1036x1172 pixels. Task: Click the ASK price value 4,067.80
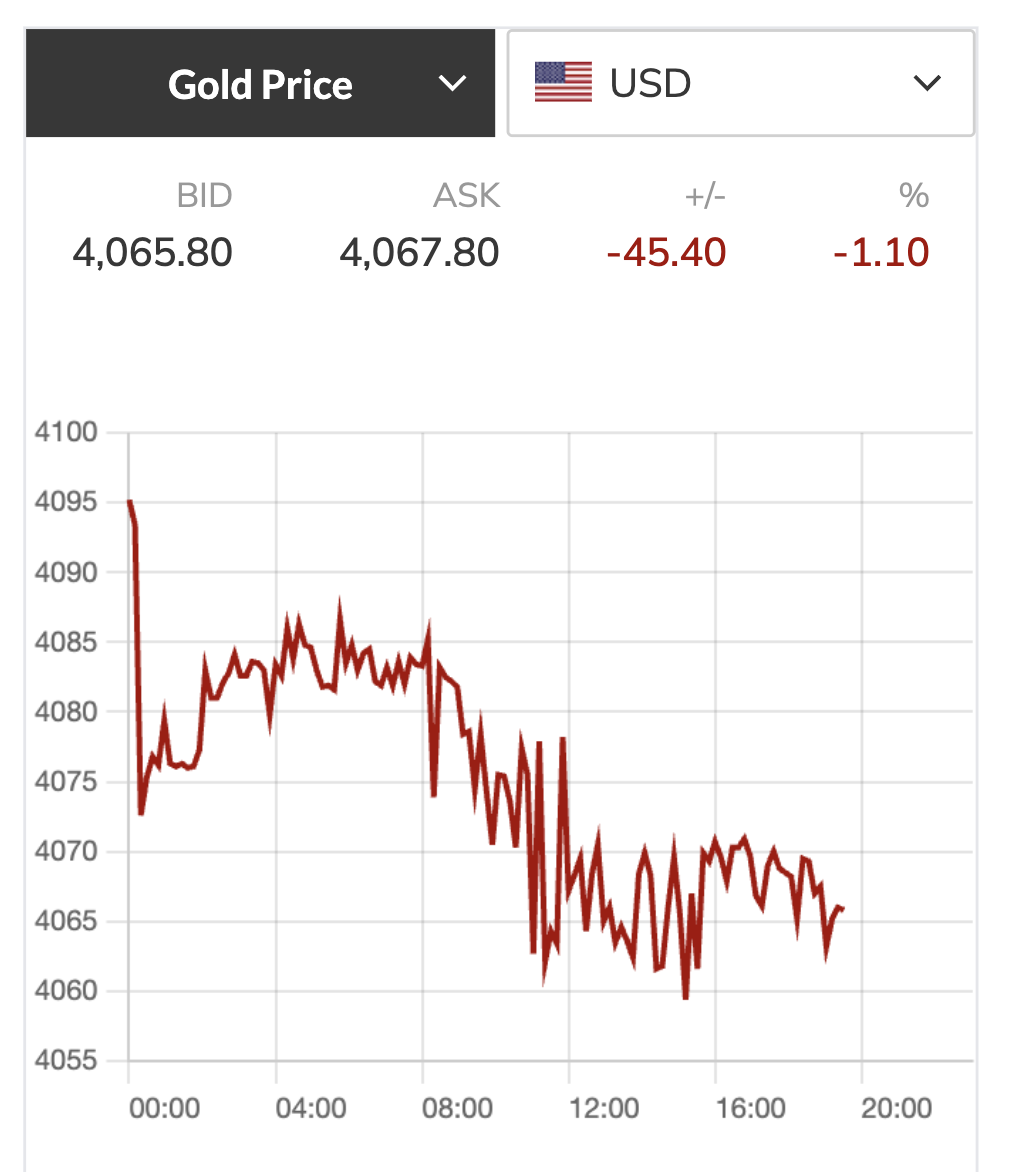point(419,252)
